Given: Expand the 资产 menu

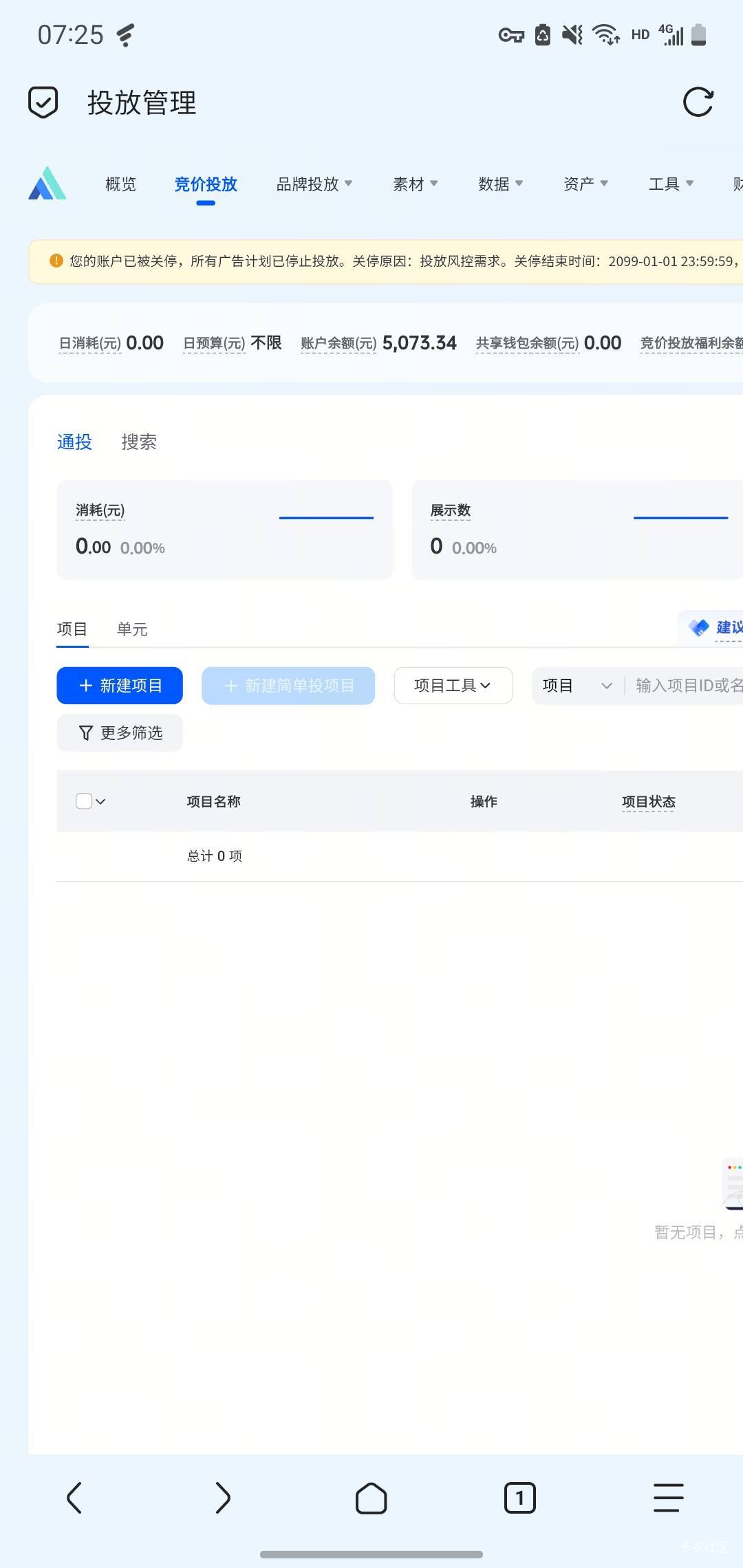Looking at the screenshot, I should click(586, 184).
